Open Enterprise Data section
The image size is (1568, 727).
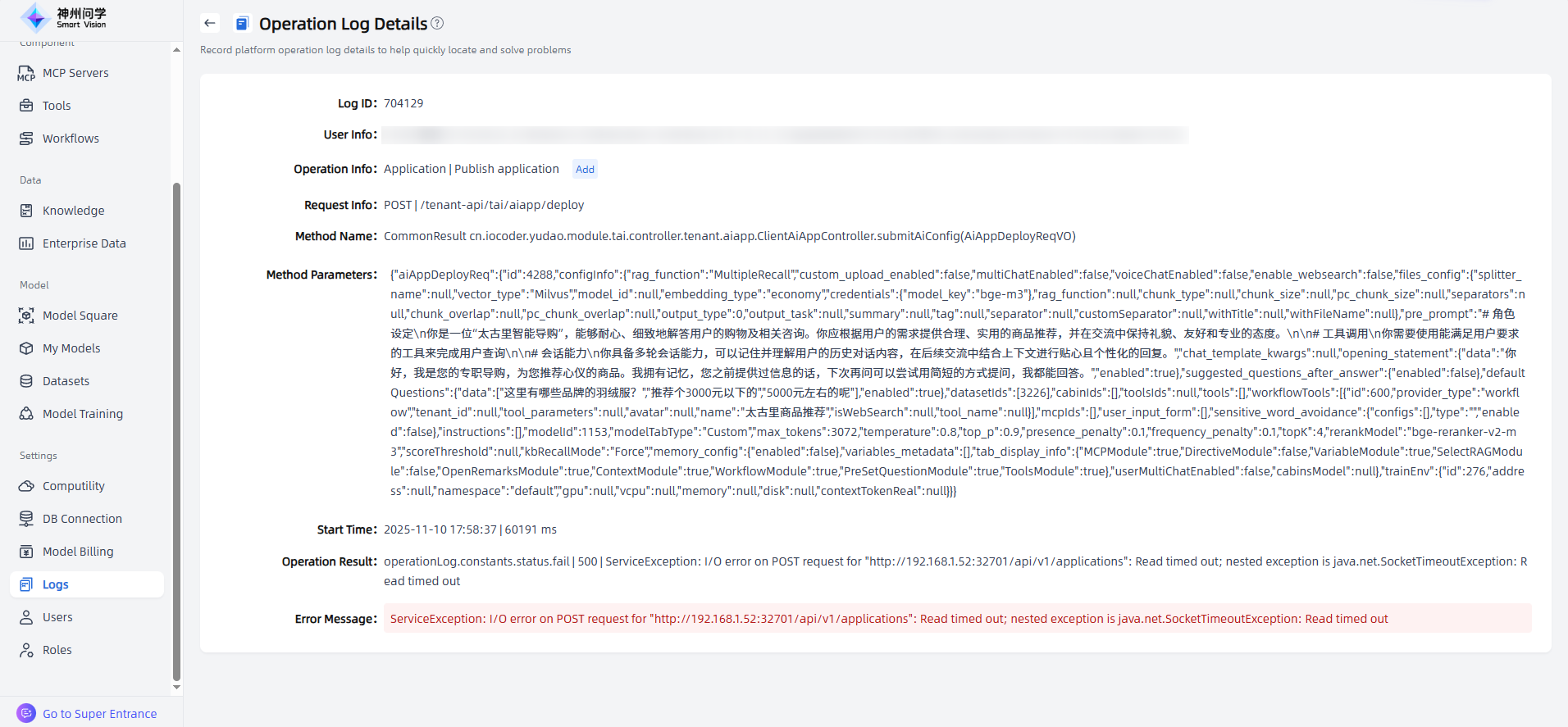(x=84, y=243)
